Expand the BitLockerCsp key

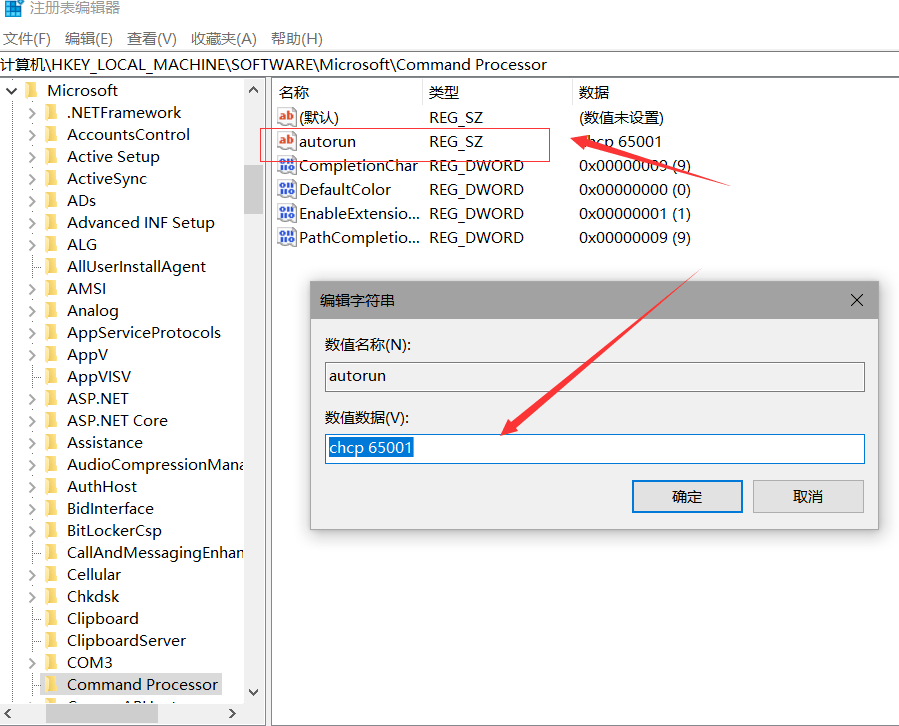pos(32,530)
